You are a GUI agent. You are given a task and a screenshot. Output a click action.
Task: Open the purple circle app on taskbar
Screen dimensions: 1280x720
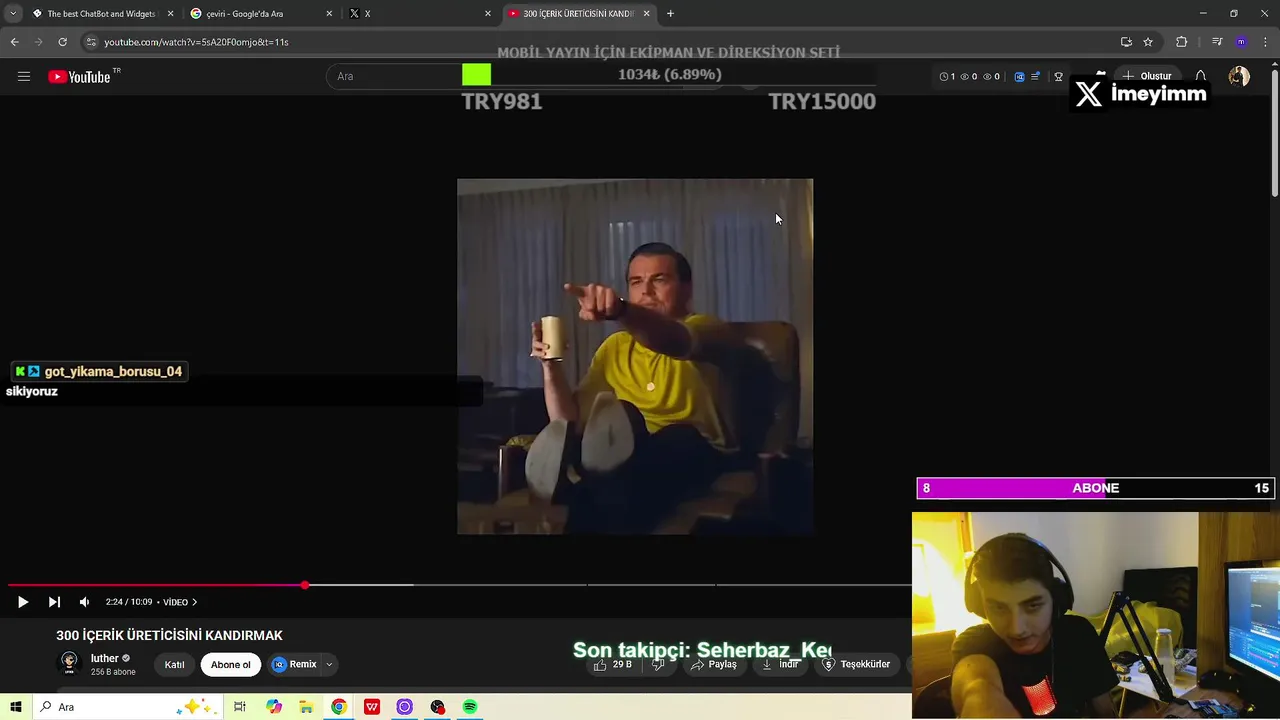pyautogui.click(x=405, y=707)
